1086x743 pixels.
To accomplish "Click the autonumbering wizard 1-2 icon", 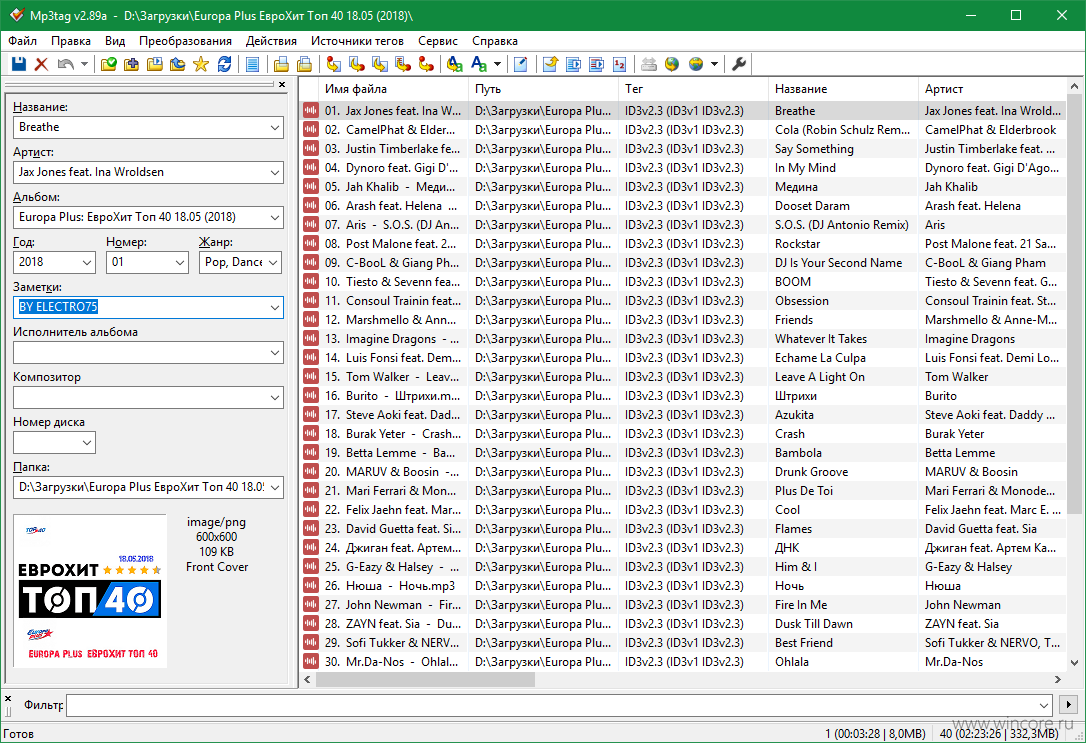I will coord(620,64).
